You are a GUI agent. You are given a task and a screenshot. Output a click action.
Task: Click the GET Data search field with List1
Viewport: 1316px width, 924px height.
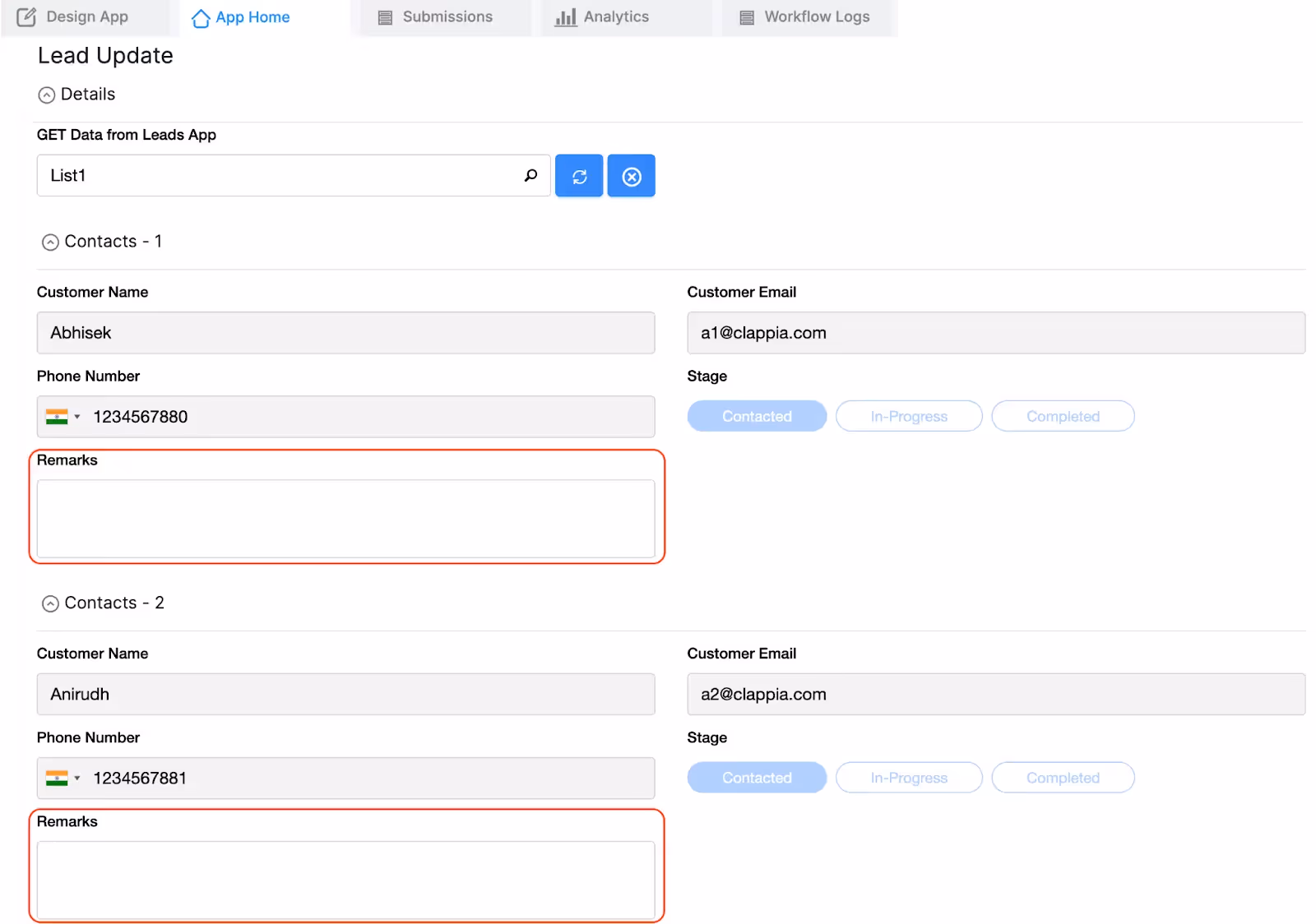[294, 175]
